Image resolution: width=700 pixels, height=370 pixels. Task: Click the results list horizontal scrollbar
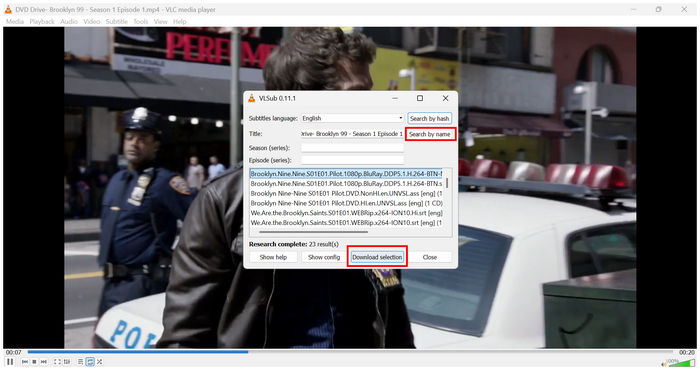[313, 232]
